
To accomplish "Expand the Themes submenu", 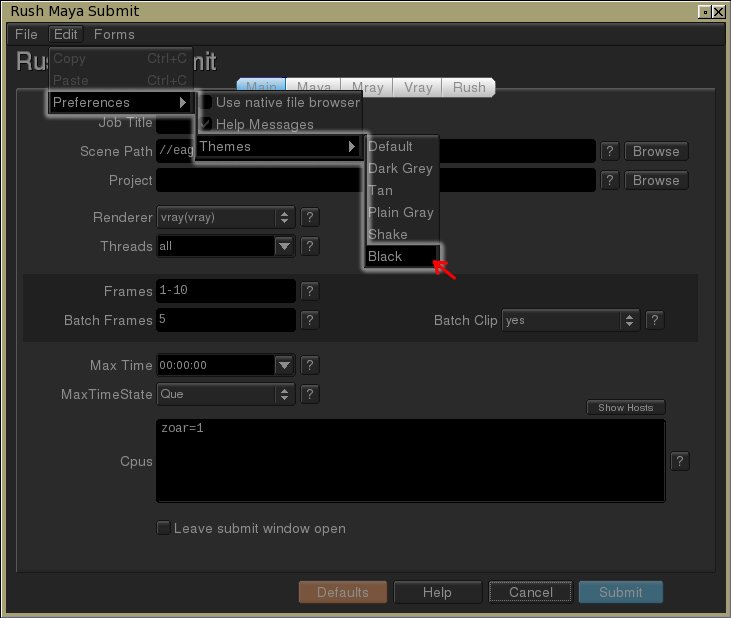I will pos(279,147).
